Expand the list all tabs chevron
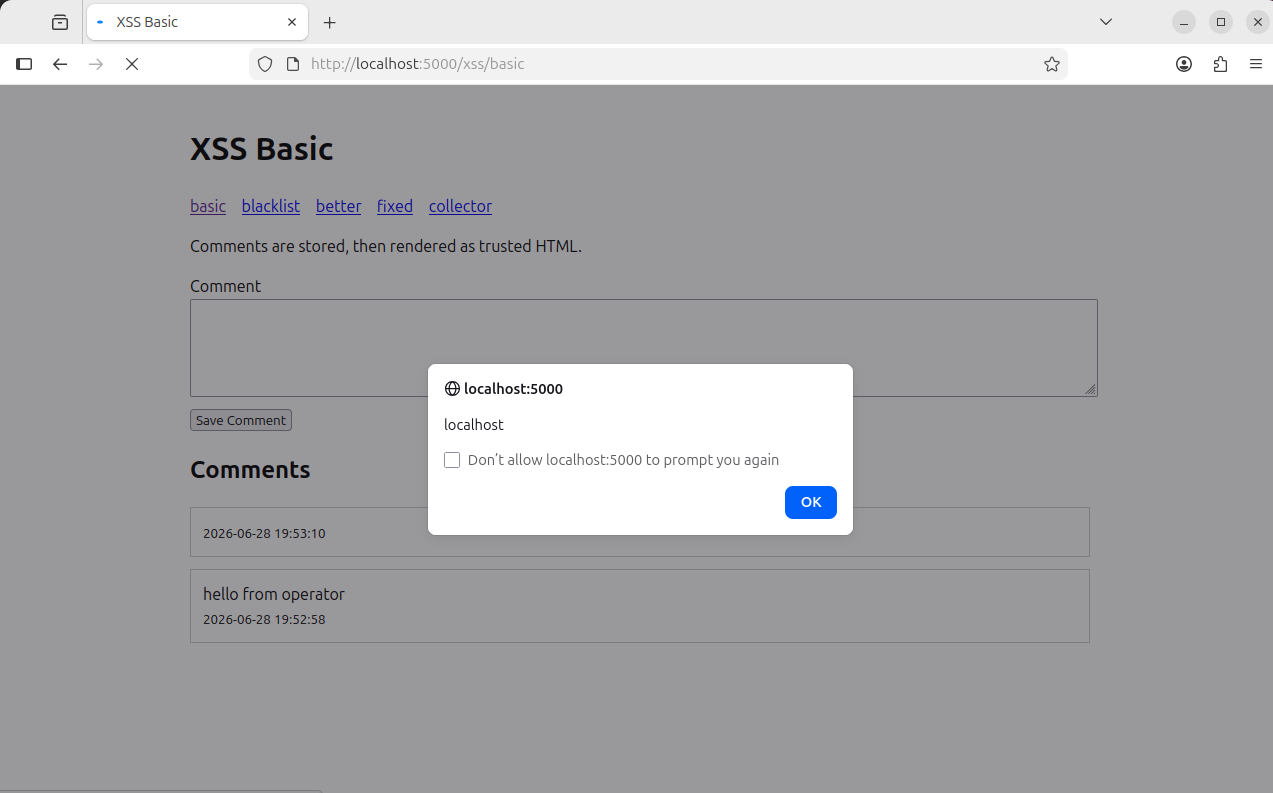1273x793 pixels. click(1106, 22)
